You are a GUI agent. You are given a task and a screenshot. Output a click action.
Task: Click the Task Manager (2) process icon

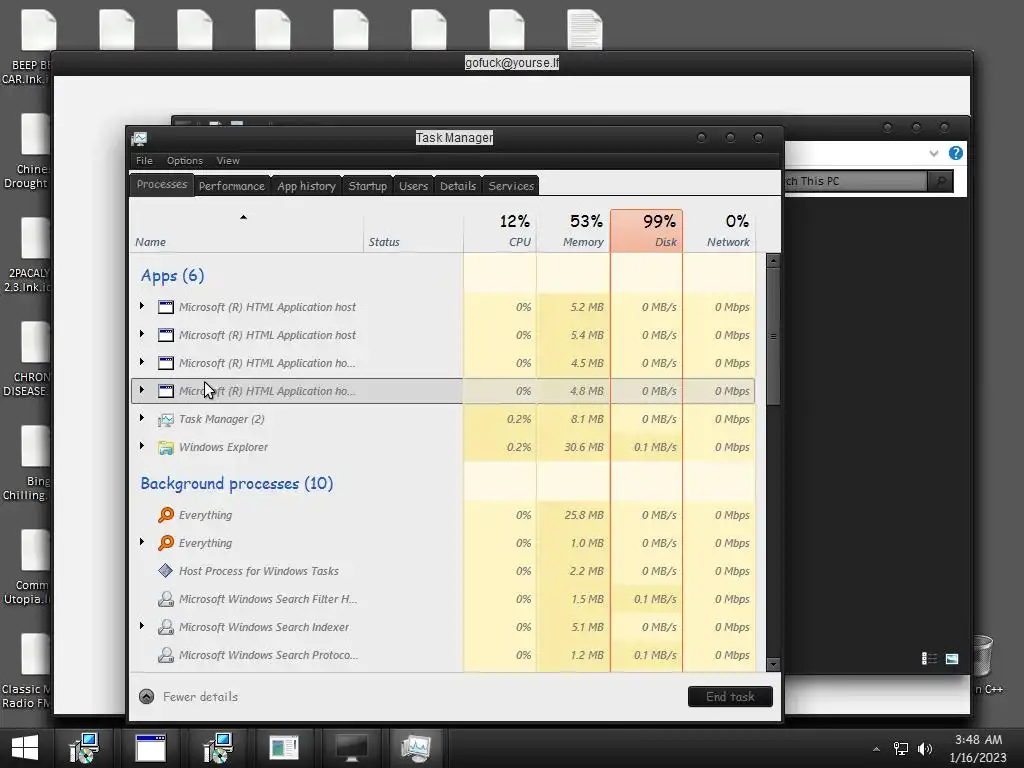(166, 419)
